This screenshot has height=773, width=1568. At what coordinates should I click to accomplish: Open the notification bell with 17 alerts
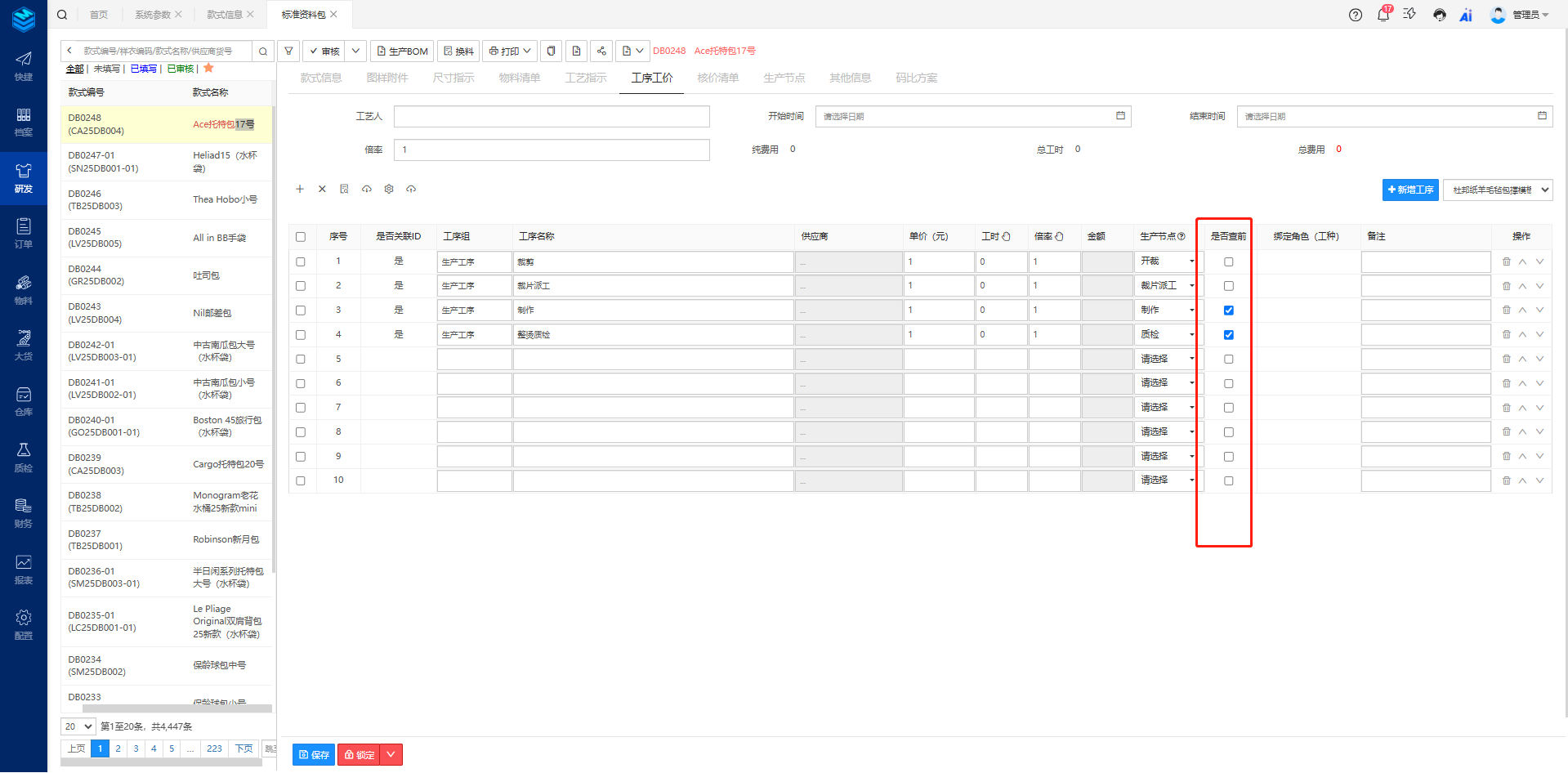(x=1383, y=15)
